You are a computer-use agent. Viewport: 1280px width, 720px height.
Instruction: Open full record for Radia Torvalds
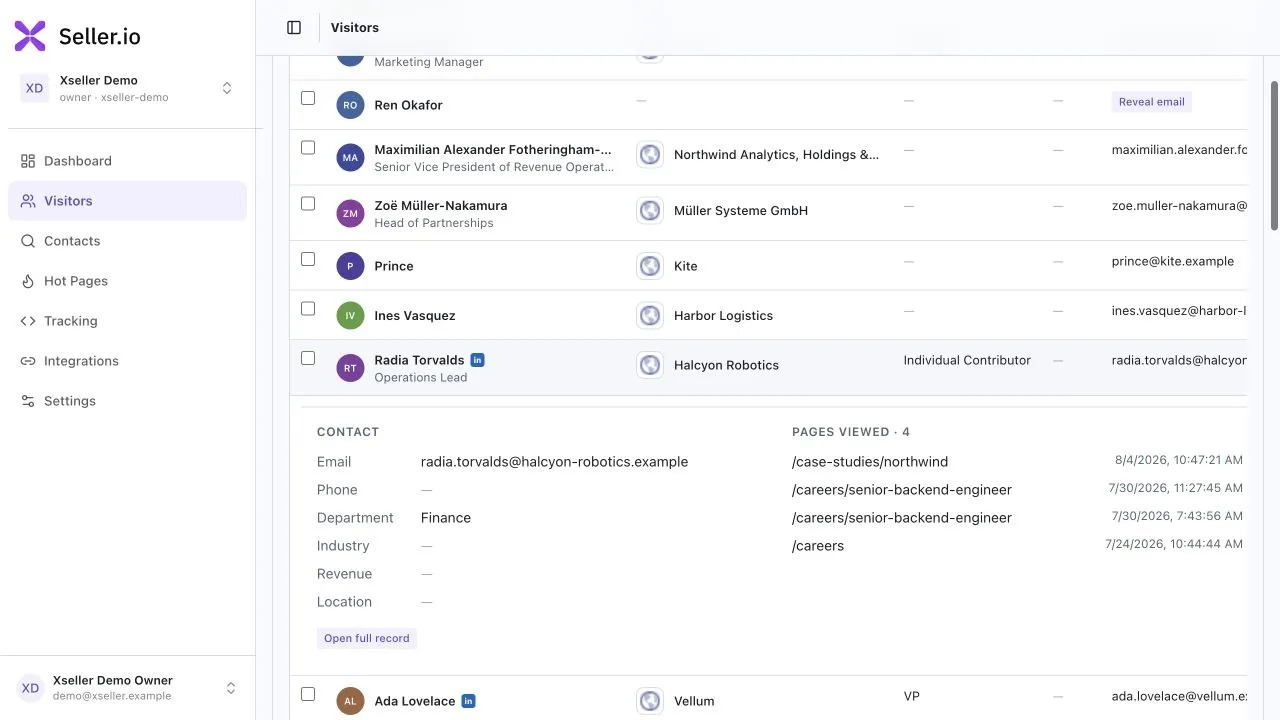(x=367, y=638)
